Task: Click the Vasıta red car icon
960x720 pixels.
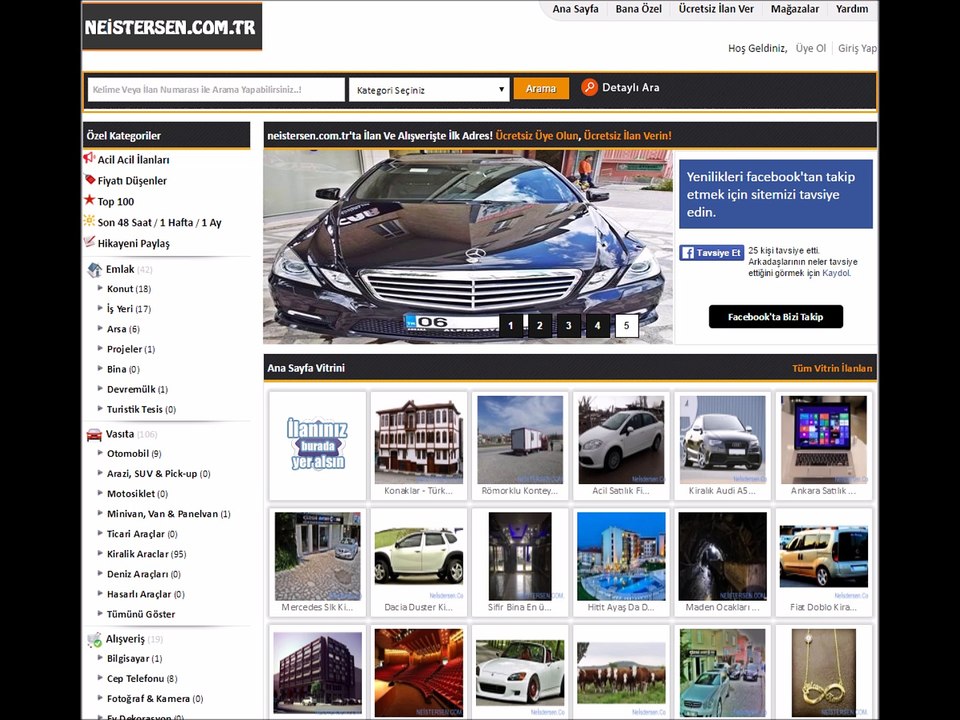Action: pyautogui.click(x=94, y=435)
